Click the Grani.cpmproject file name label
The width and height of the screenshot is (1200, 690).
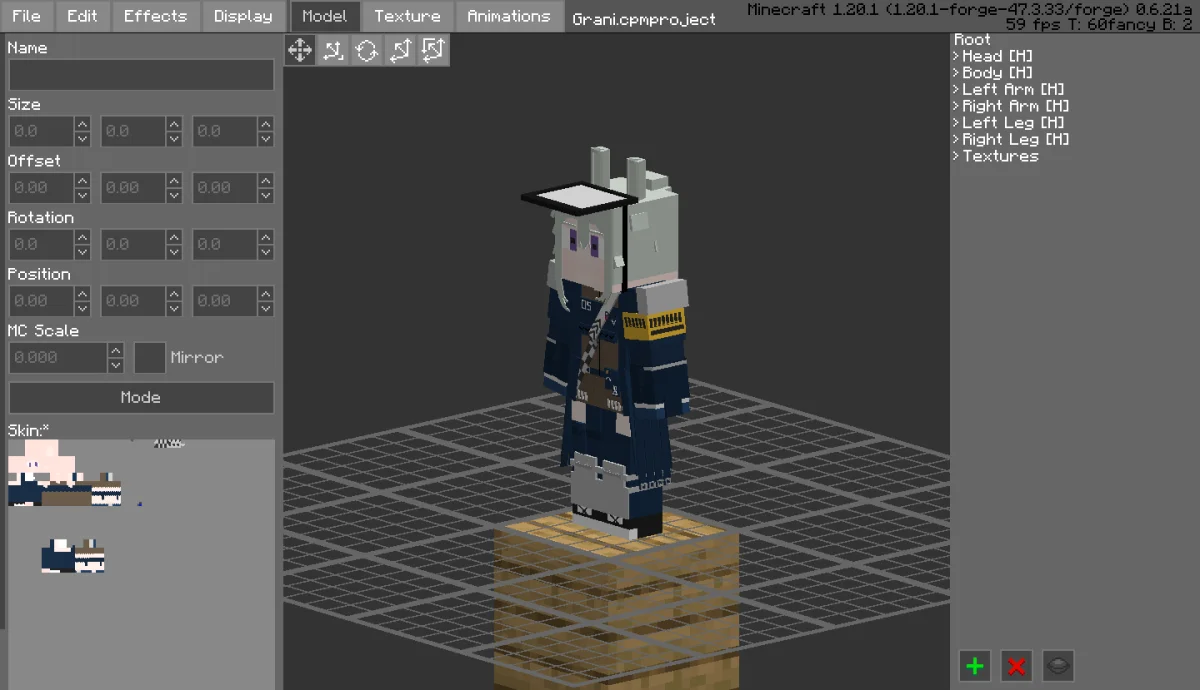(x=645, y=19)
